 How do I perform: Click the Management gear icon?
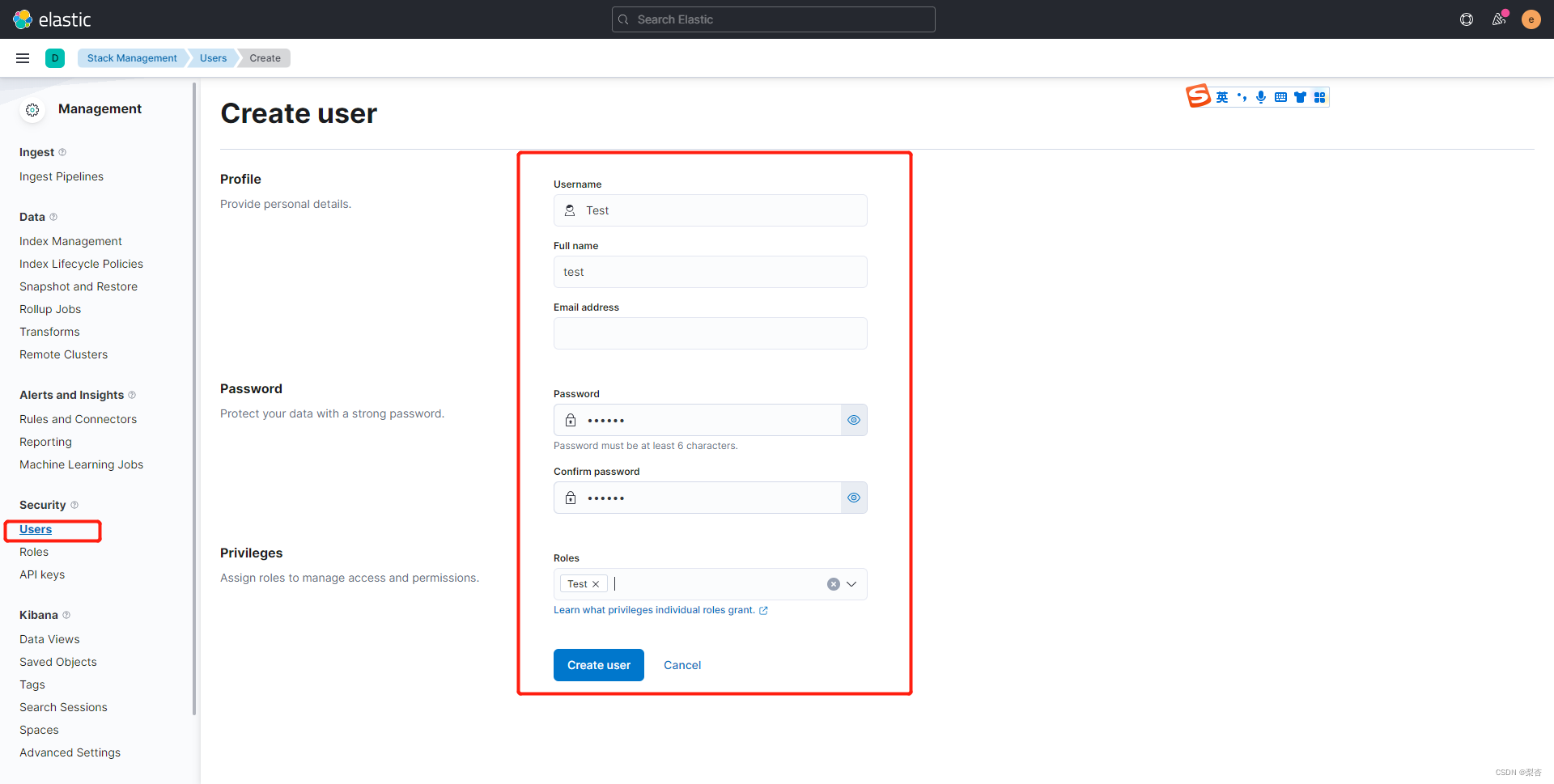[x=32, y=109]
